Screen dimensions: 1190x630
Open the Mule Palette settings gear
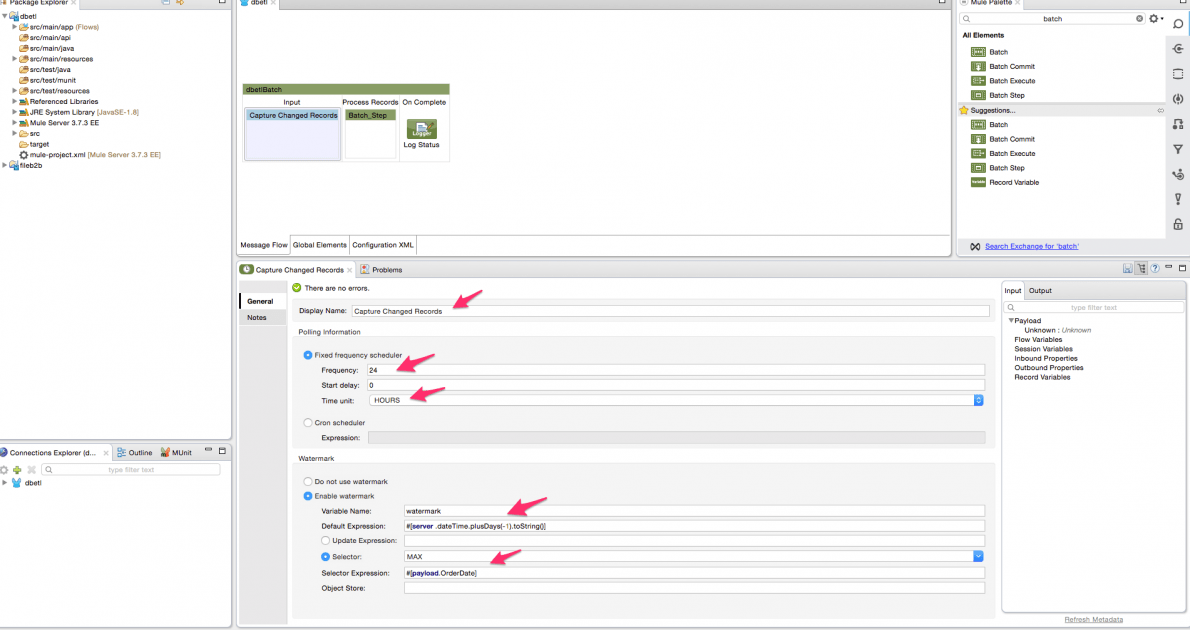click(1155, 18)
